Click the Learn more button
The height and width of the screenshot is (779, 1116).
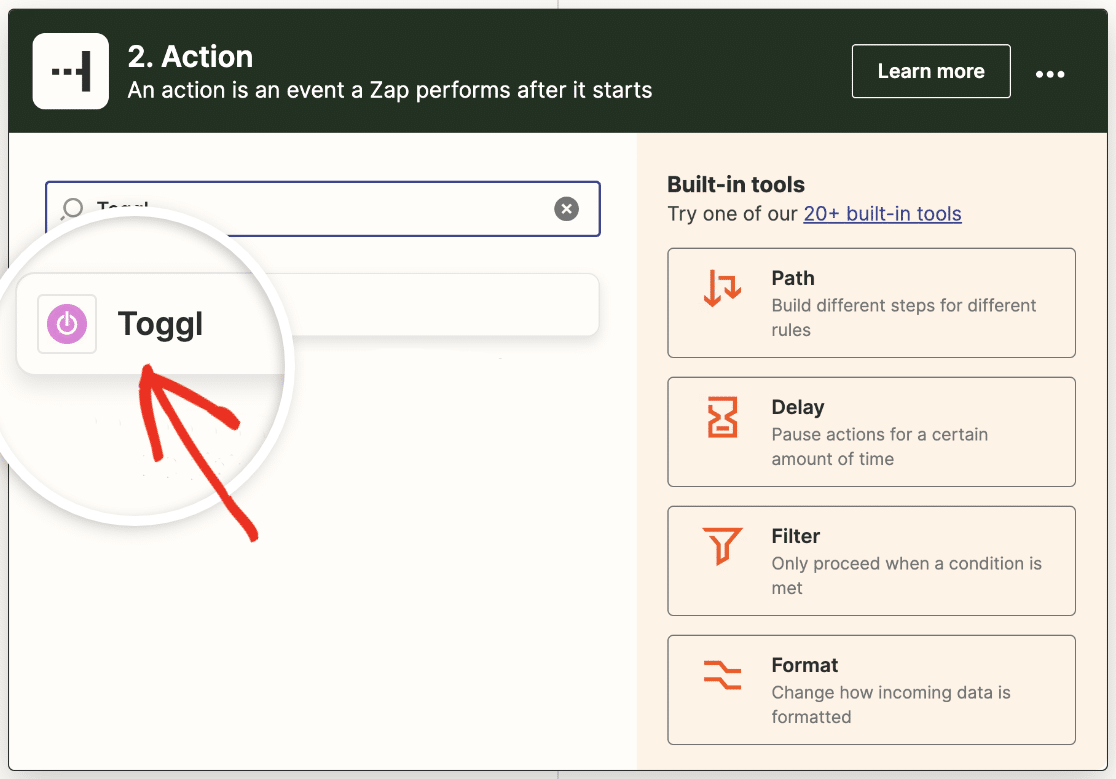tap(931, 71)
